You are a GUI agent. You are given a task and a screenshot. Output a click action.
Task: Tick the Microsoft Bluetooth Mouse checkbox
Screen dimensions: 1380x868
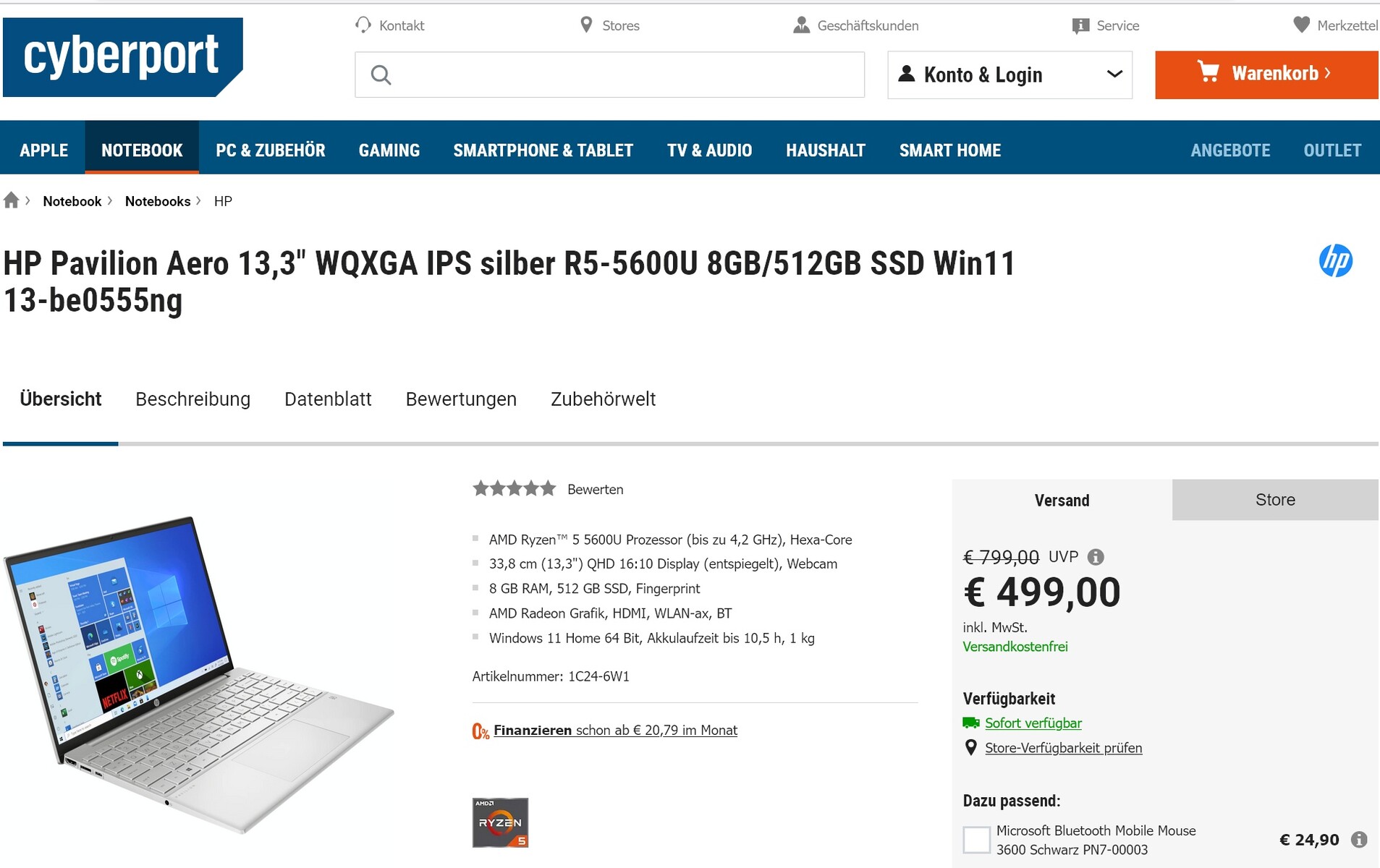tap(976, 840)
